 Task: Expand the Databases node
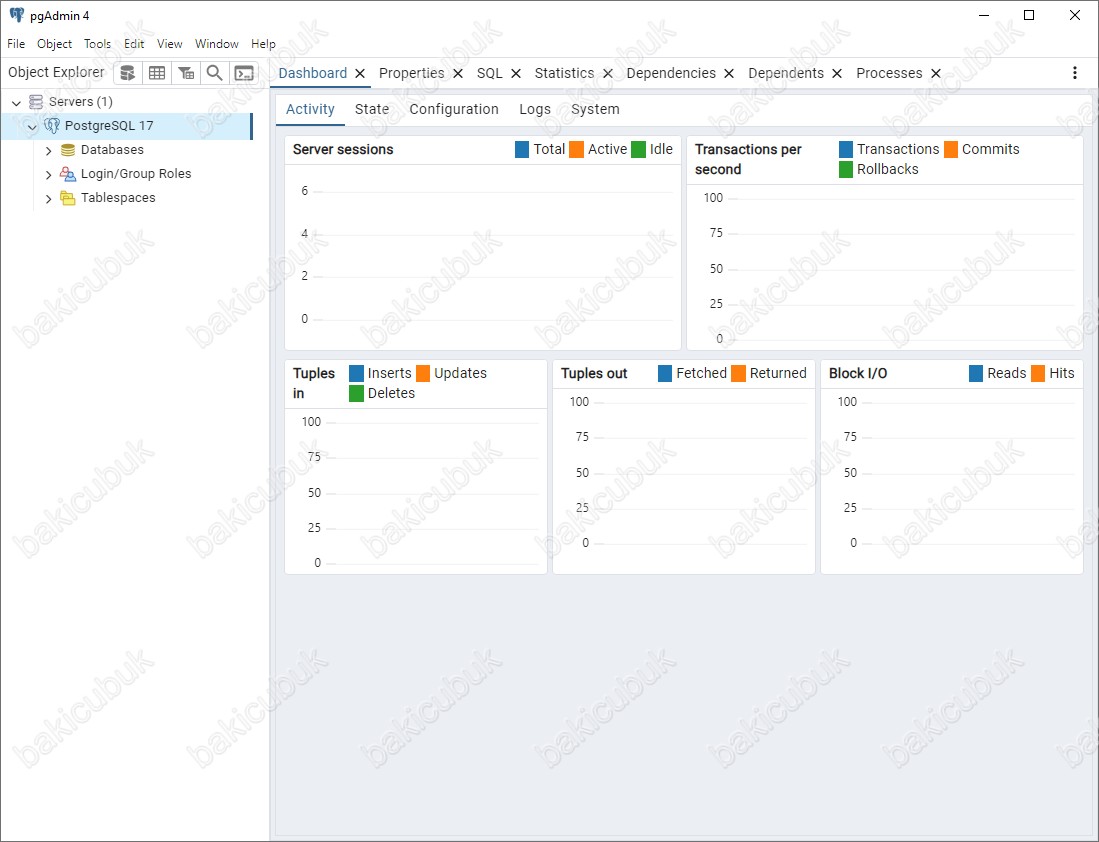(x=48, y=151)
